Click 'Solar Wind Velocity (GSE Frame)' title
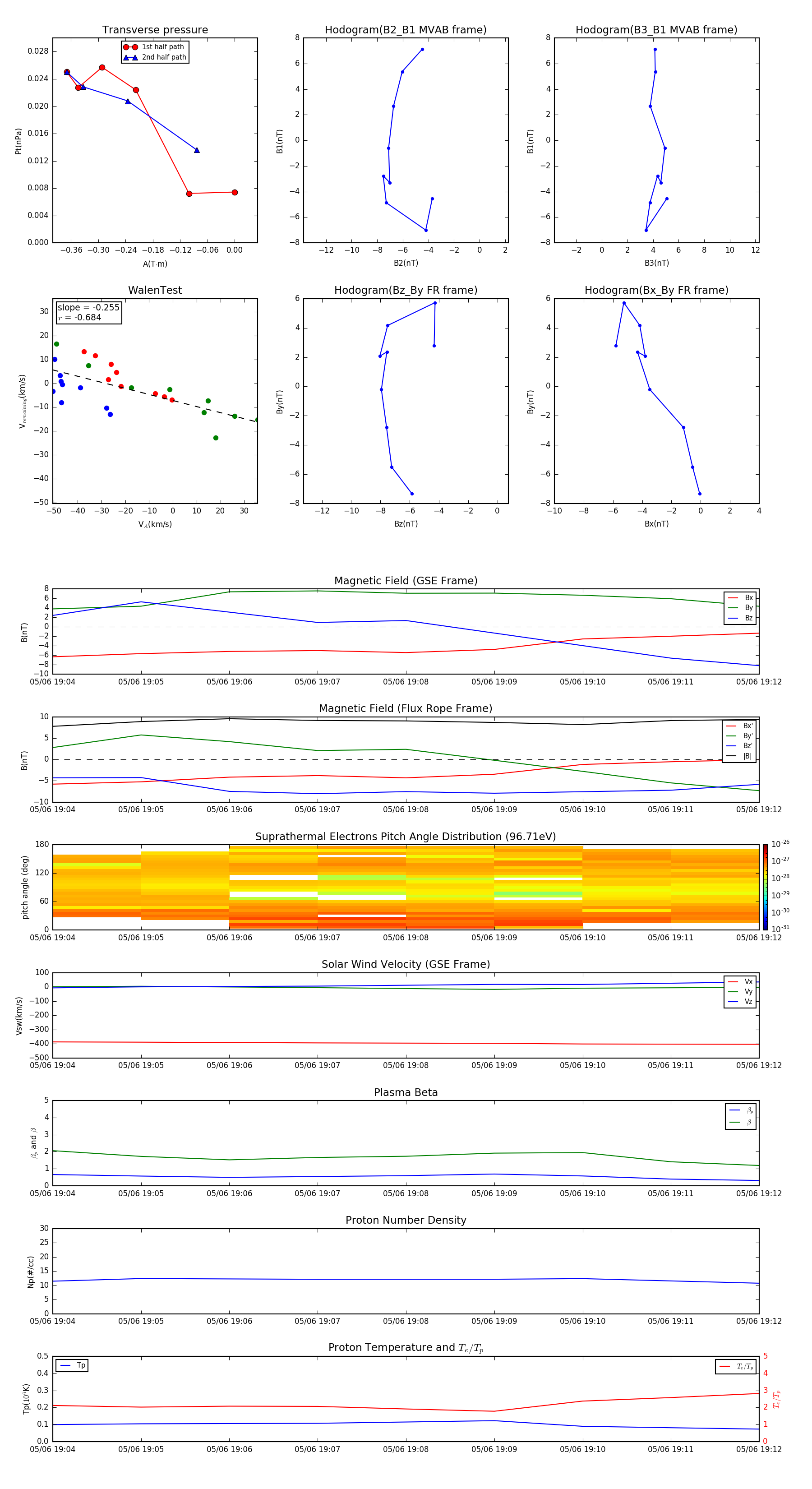 [406, 964]
